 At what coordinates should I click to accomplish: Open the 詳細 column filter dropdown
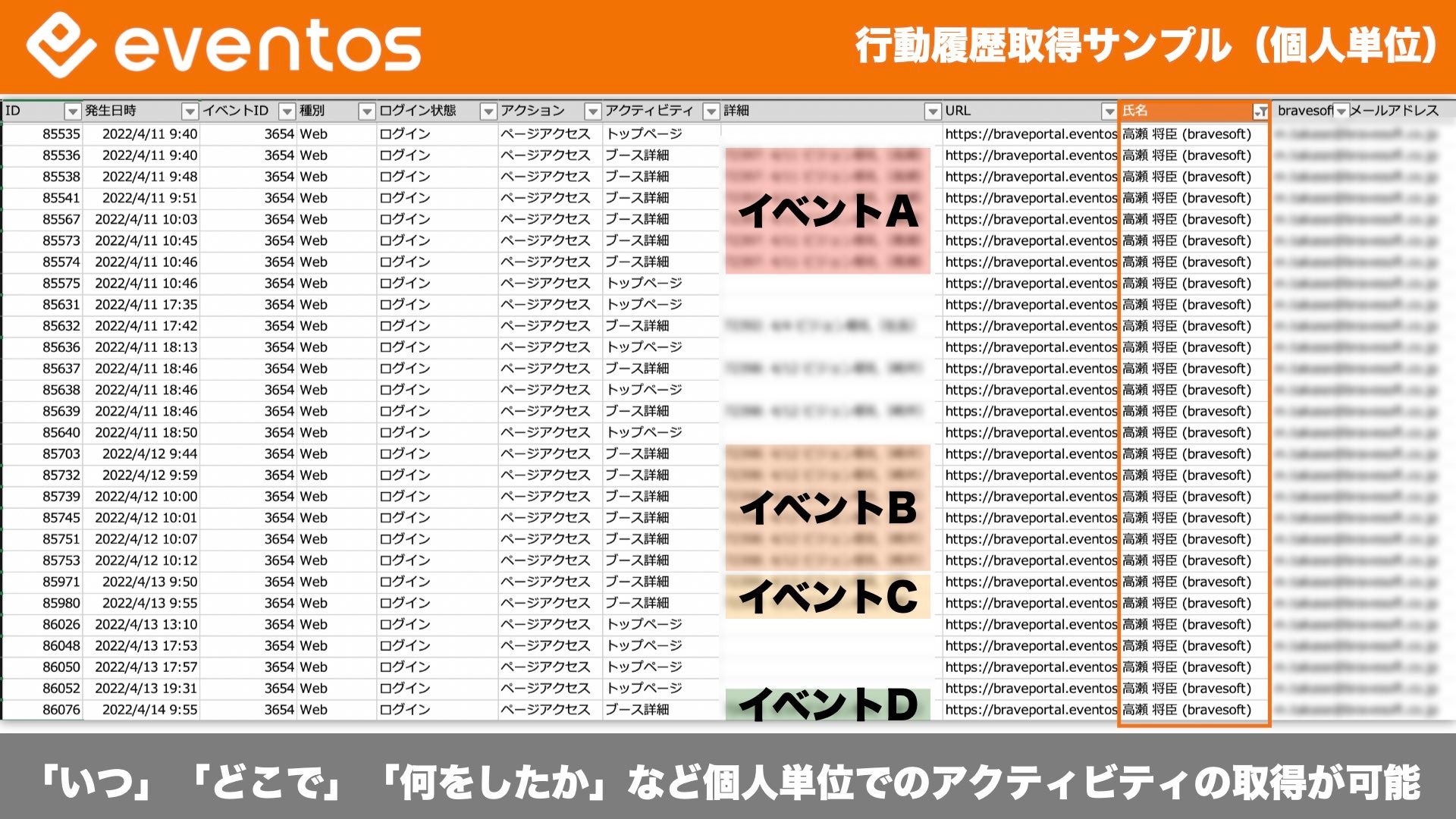(933, 112)
